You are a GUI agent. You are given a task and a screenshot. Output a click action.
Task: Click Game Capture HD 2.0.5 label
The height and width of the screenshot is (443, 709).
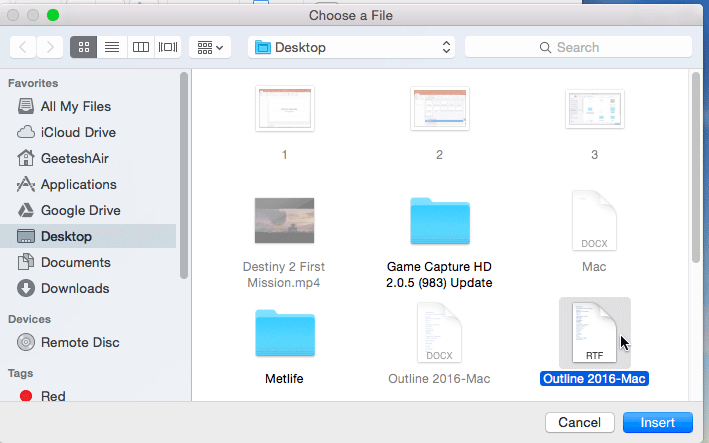[x=439, y=274]
